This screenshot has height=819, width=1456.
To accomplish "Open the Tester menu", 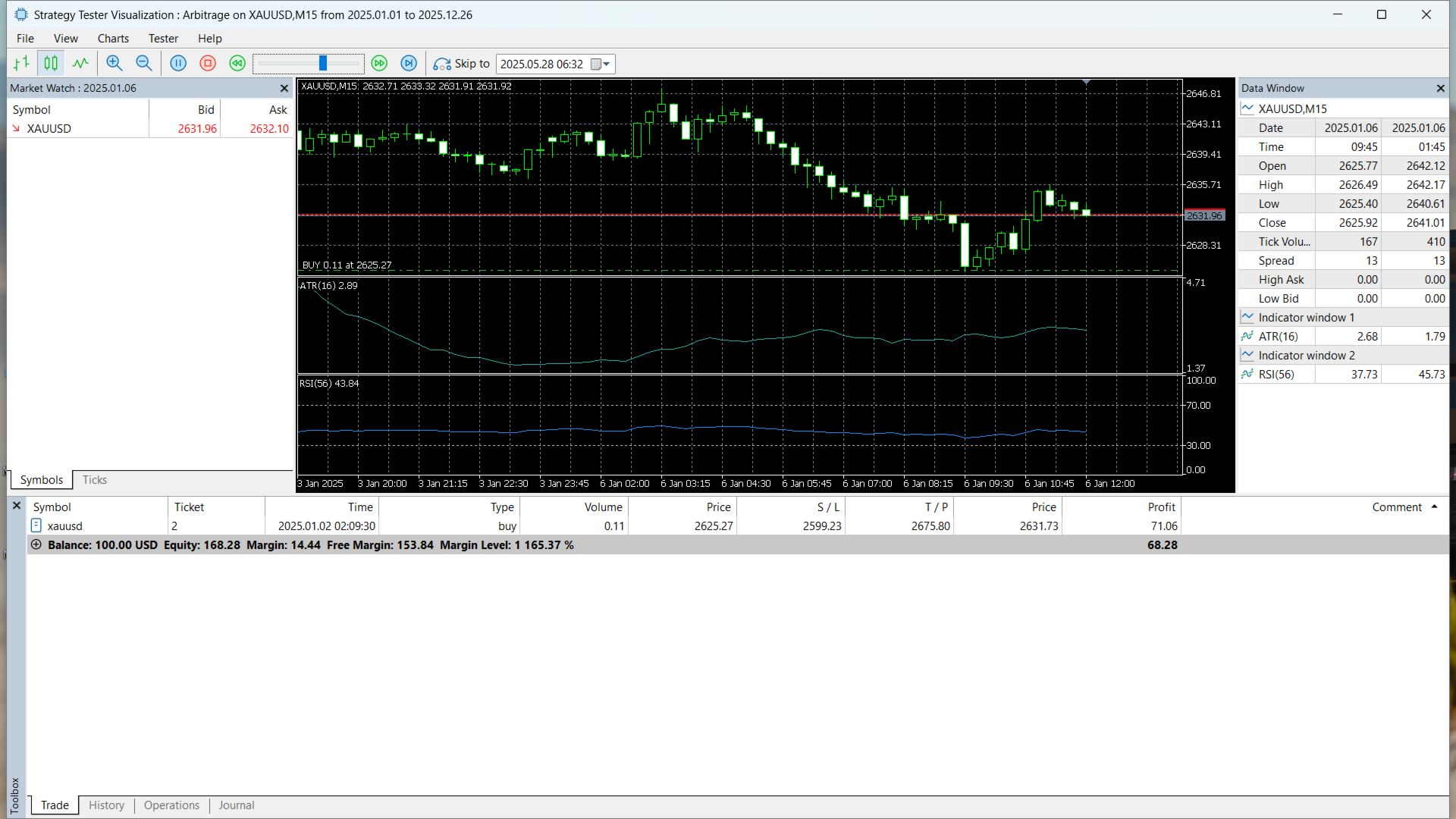I will [163, 39].
